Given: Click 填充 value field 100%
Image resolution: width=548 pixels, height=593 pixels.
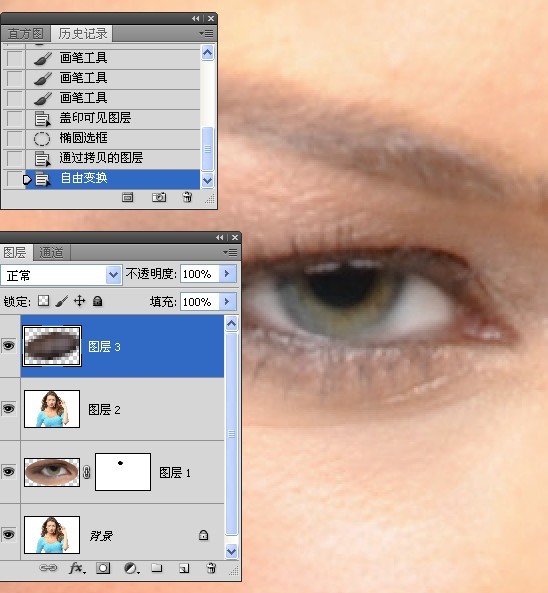Looking at the screenshot, I should [x=200, y=301].
